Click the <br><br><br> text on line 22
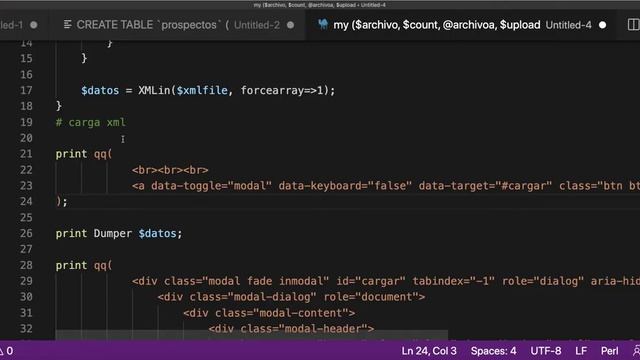The width and height of the screenshot is (640, 360). (170, 170)
